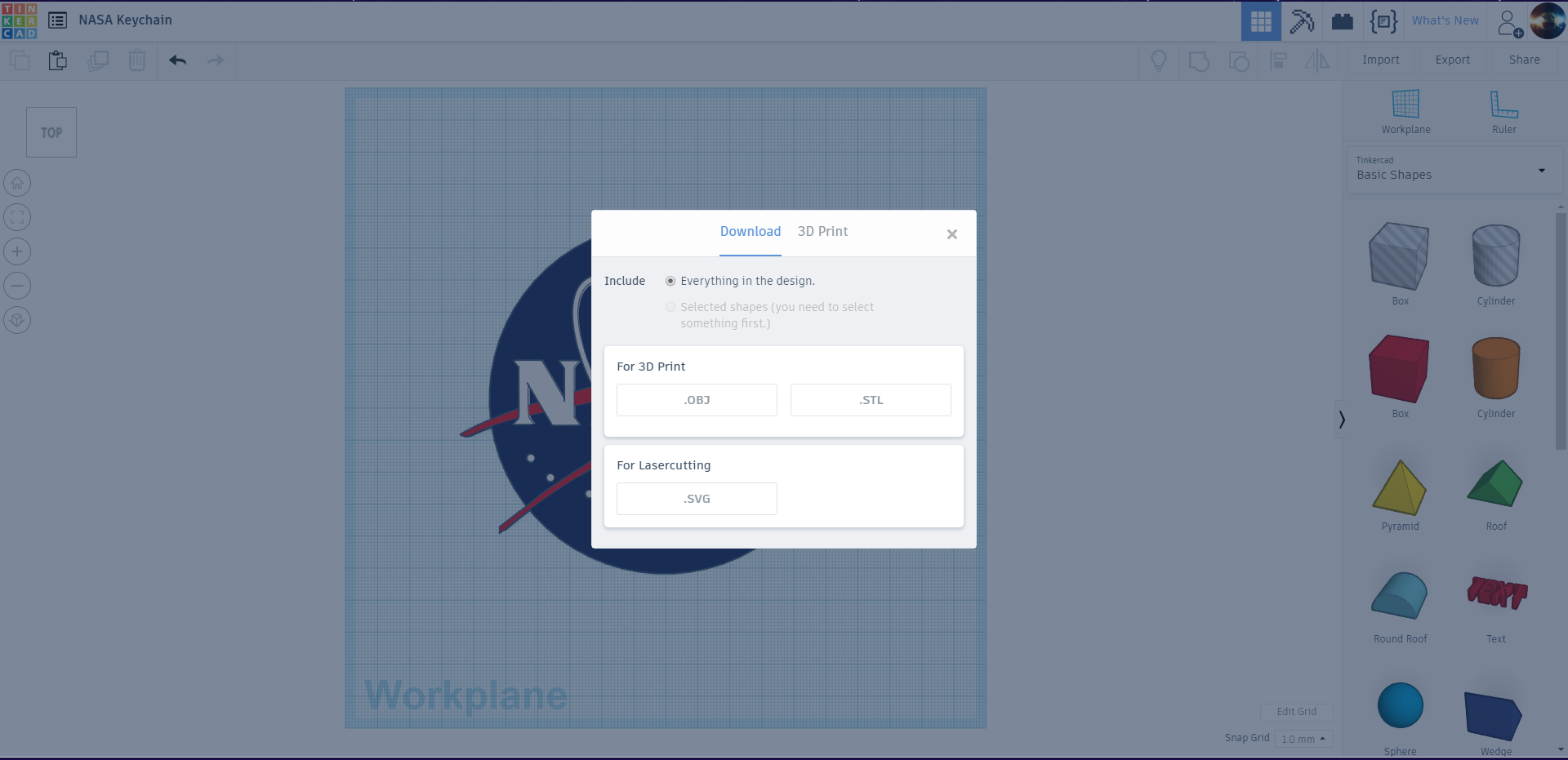
Task: Click the Ungroup shapes icon
Action: (x=1239, y=60)
